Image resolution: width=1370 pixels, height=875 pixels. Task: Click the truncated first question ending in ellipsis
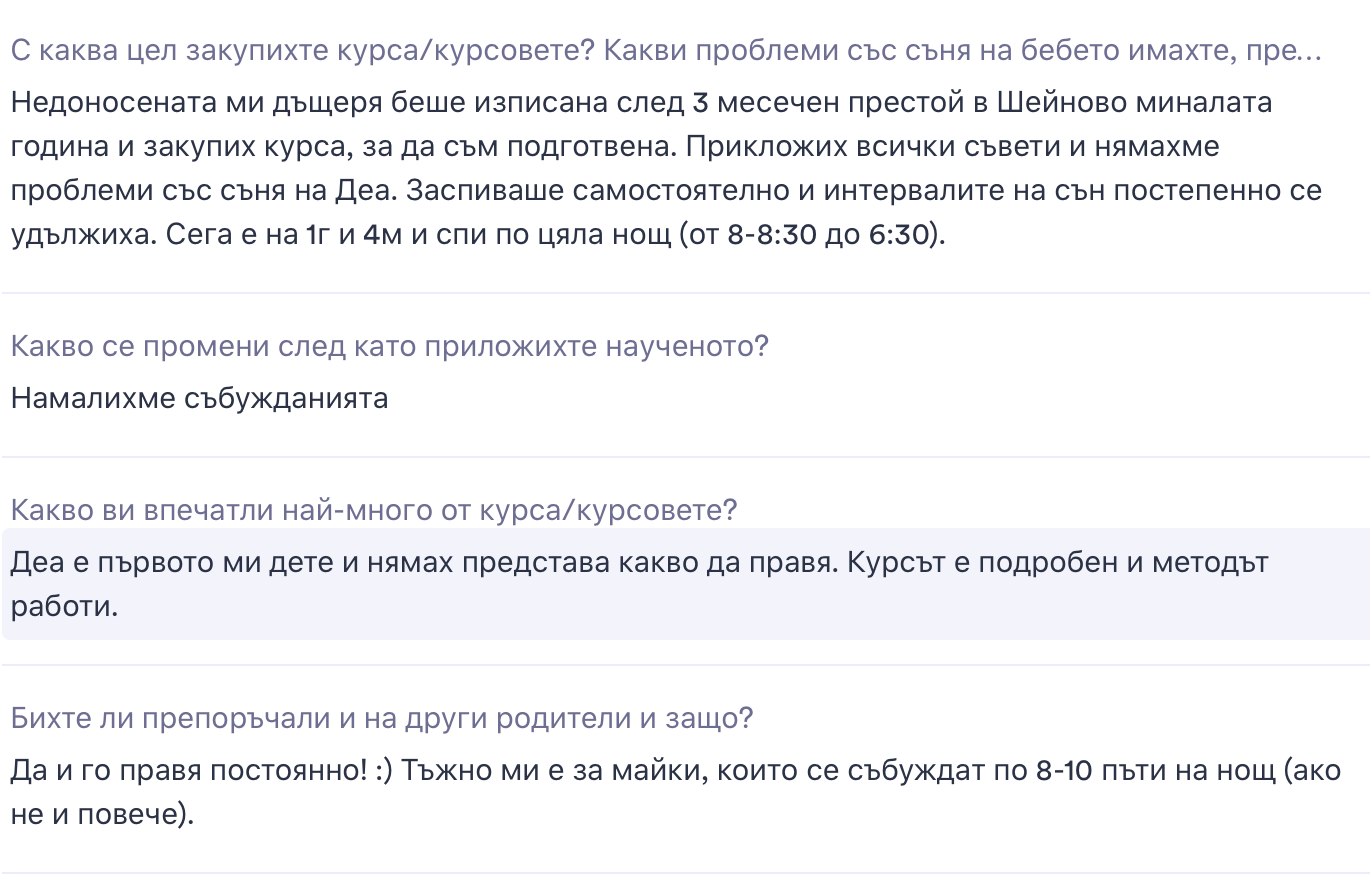coord(666,51)
